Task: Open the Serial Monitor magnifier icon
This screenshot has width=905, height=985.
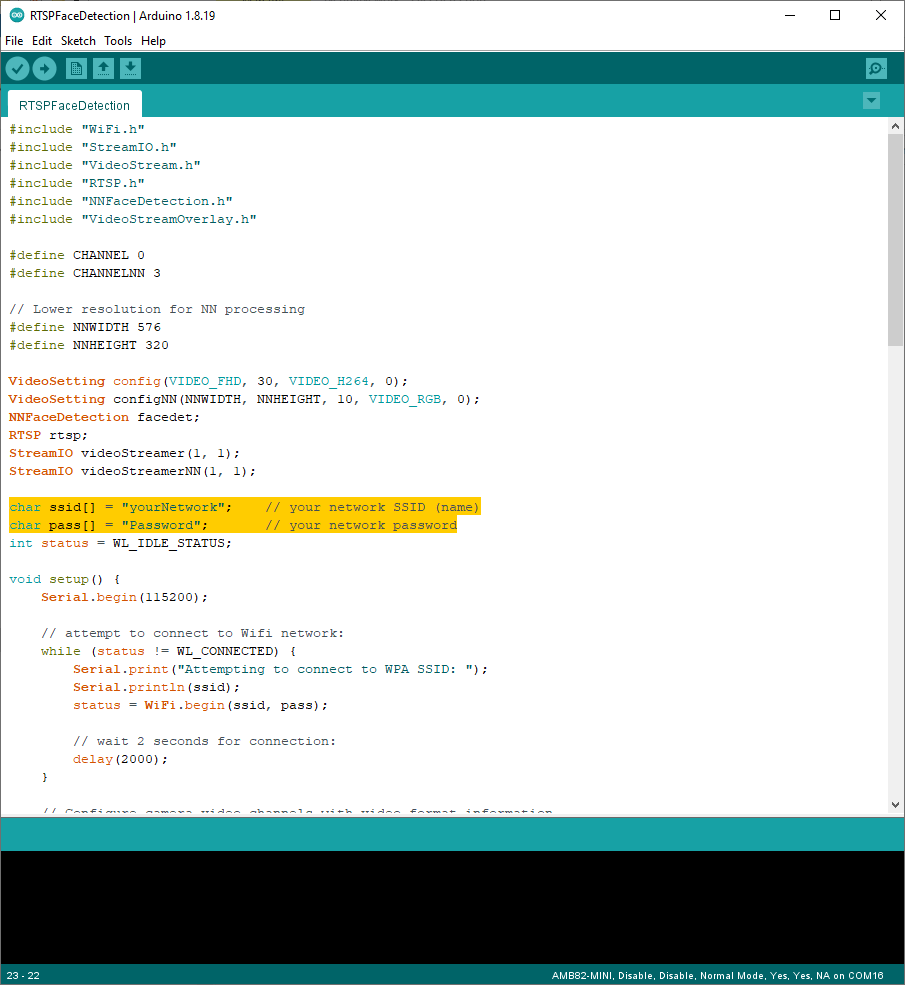Action: pyautogui.click(x=876, y=69)
